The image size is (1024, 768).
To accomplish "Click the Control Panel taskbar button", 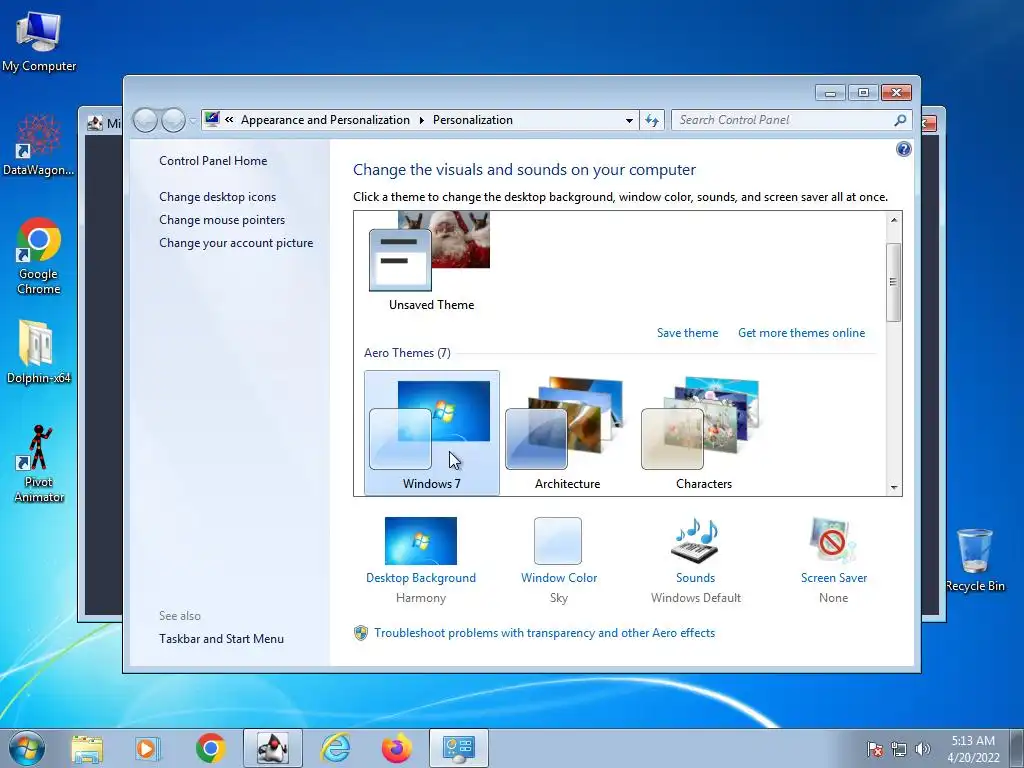I will [x=458, y=748].
